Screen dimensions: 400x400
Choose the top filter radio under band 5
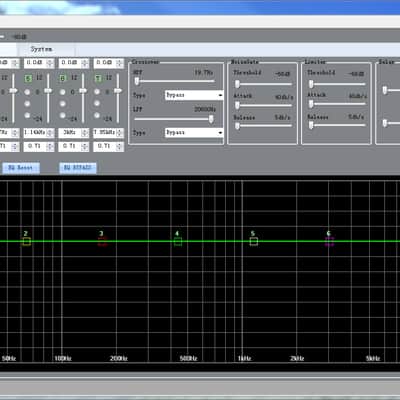click(x=27, y=92)
